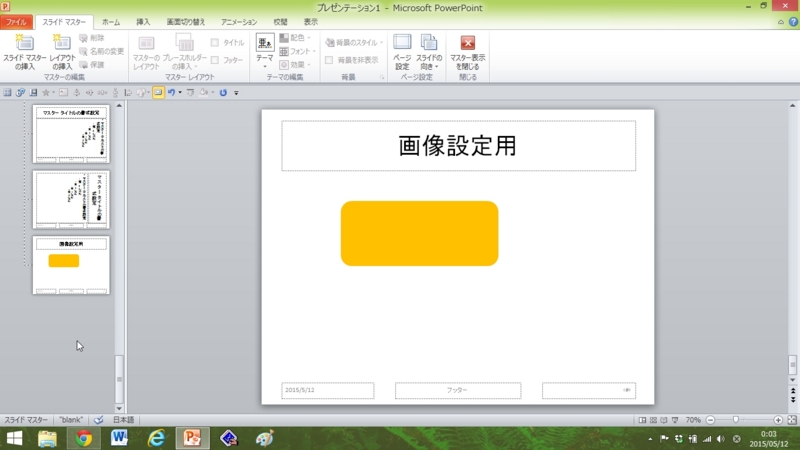Click rename (名前の変更) command
Screen dimensions: 800x450
[x=102, y=52]
